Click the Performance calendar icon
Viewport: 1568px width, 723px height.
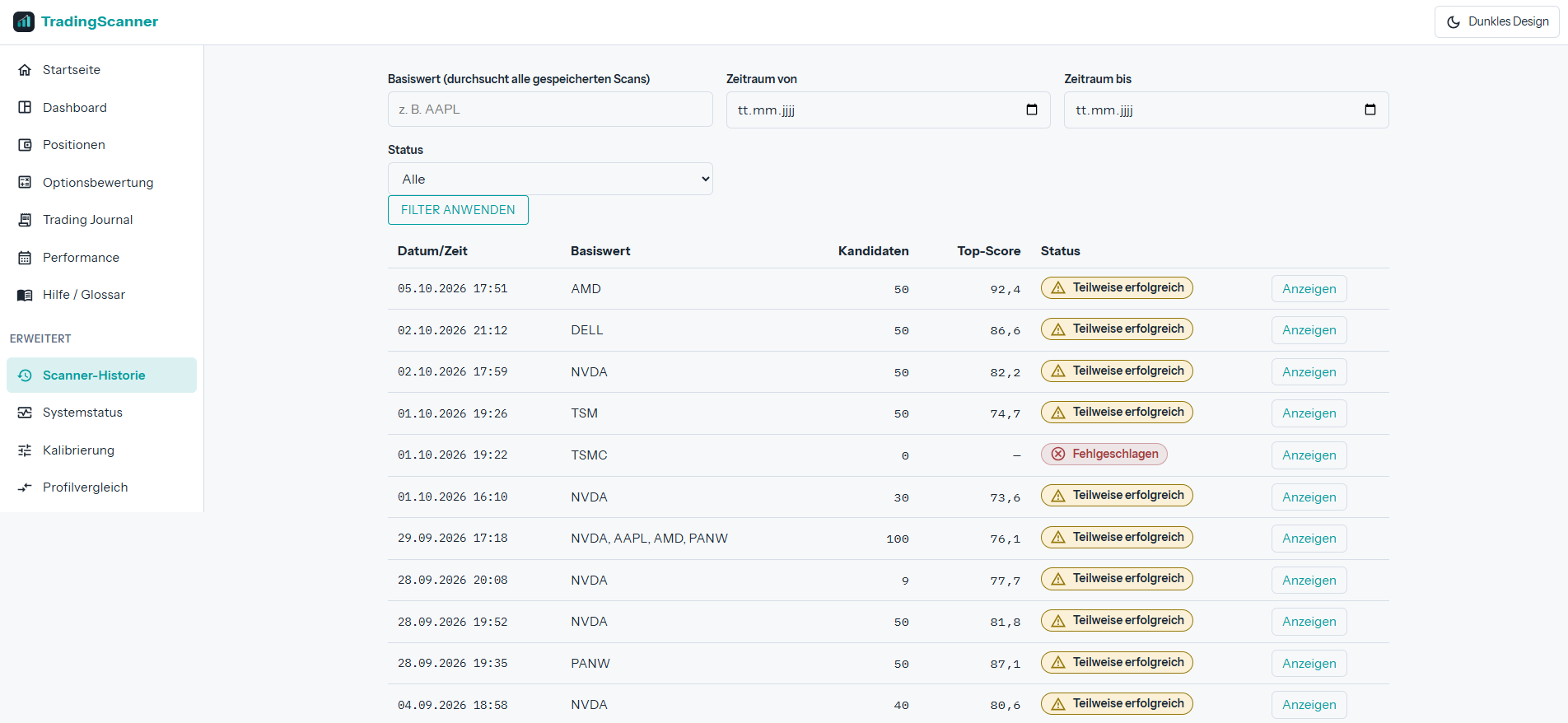(x=25, y=258)
